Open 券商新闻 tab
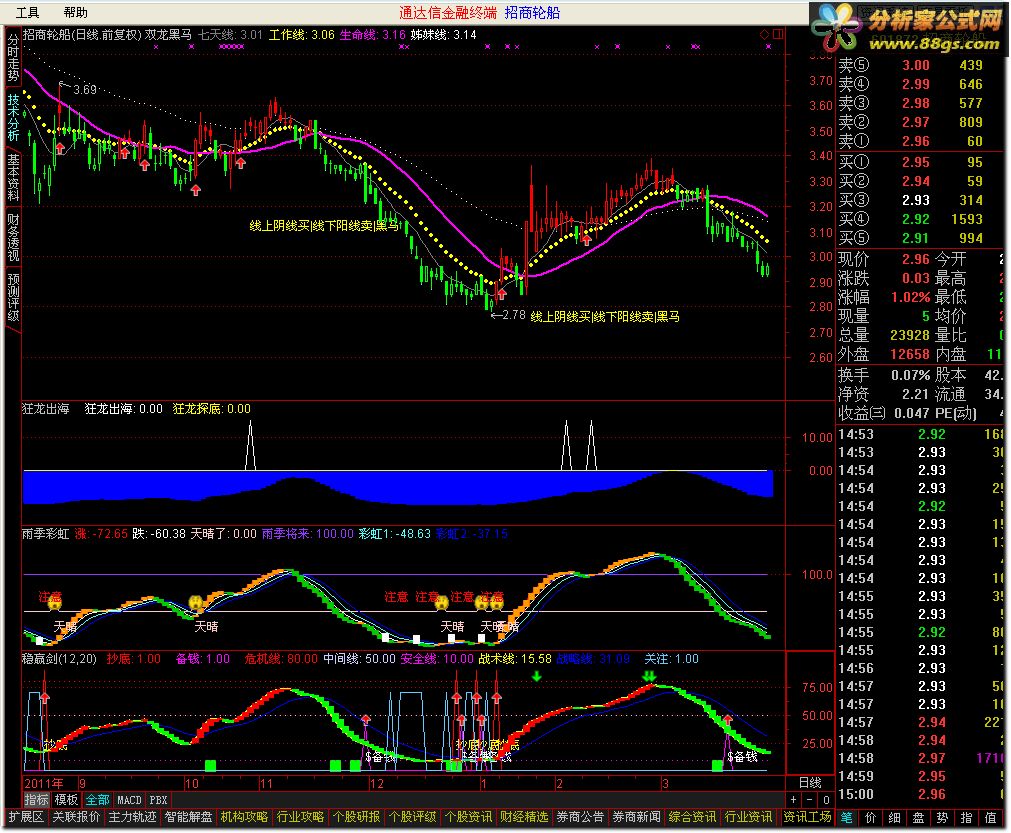The image size is (1011, 833). point(636,818)
